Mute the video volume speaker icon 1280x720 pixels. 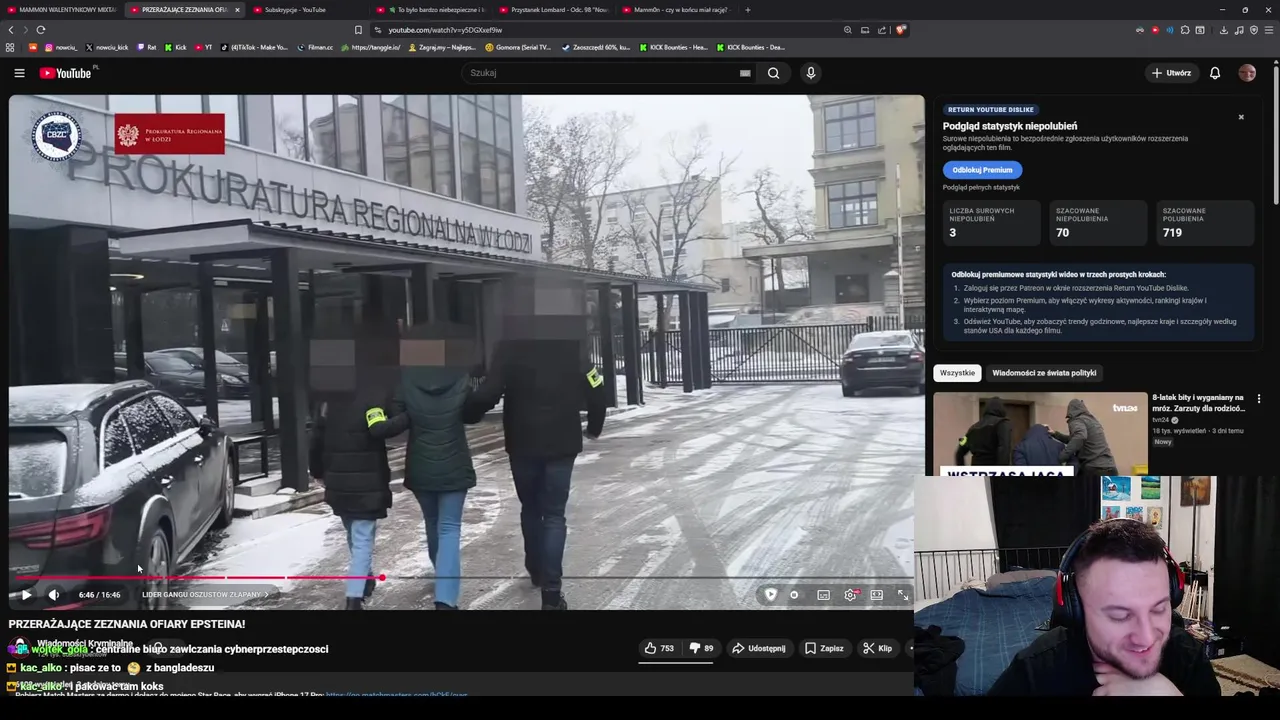coord(54,595)
